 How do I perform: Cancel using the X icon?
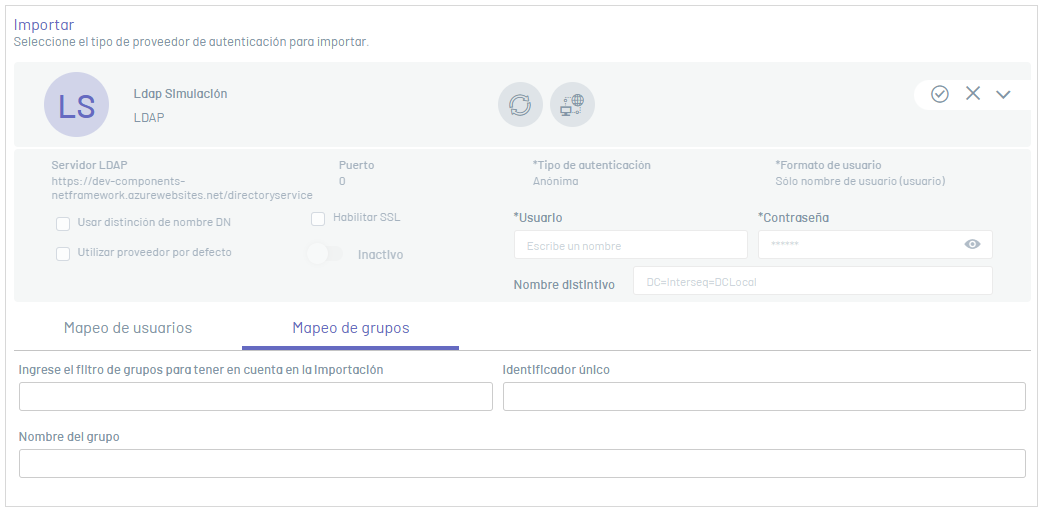(973, 93)
